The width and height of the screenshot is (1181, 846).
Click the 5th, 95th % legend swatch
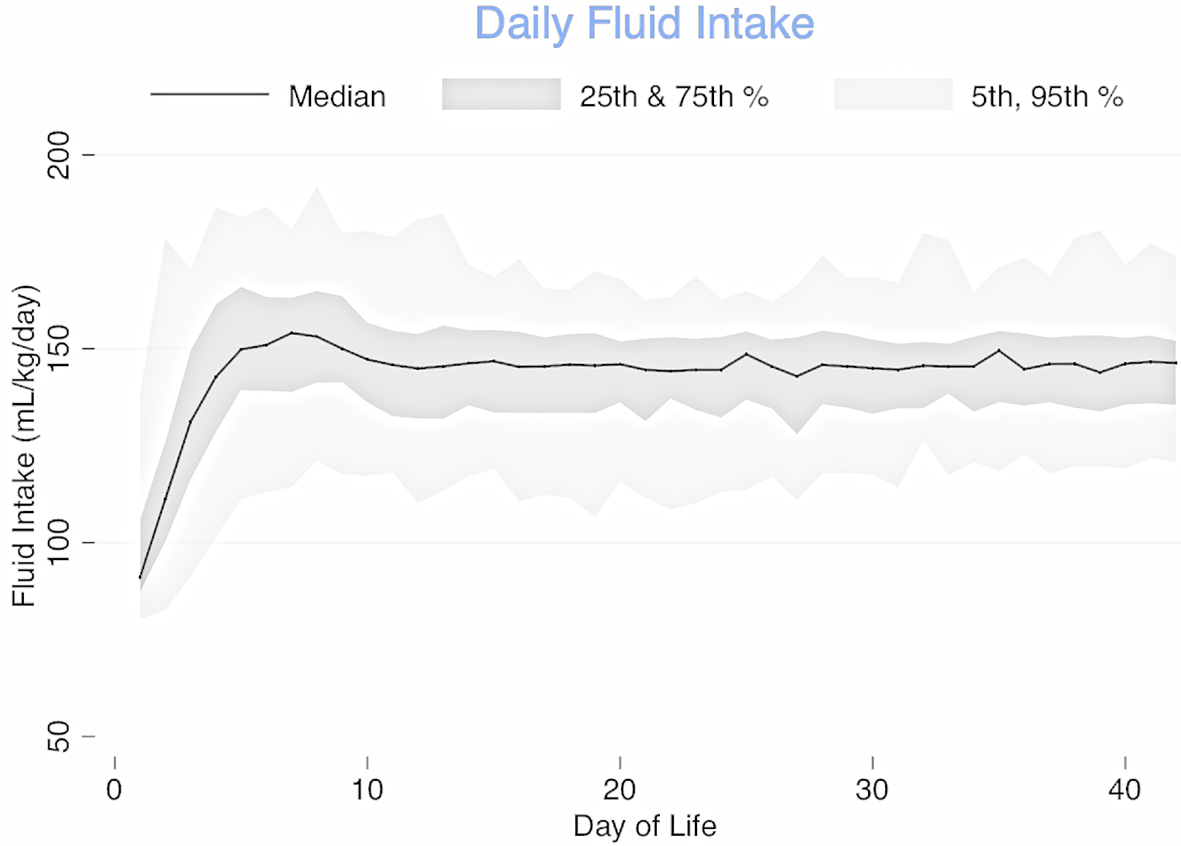point(892,95)
